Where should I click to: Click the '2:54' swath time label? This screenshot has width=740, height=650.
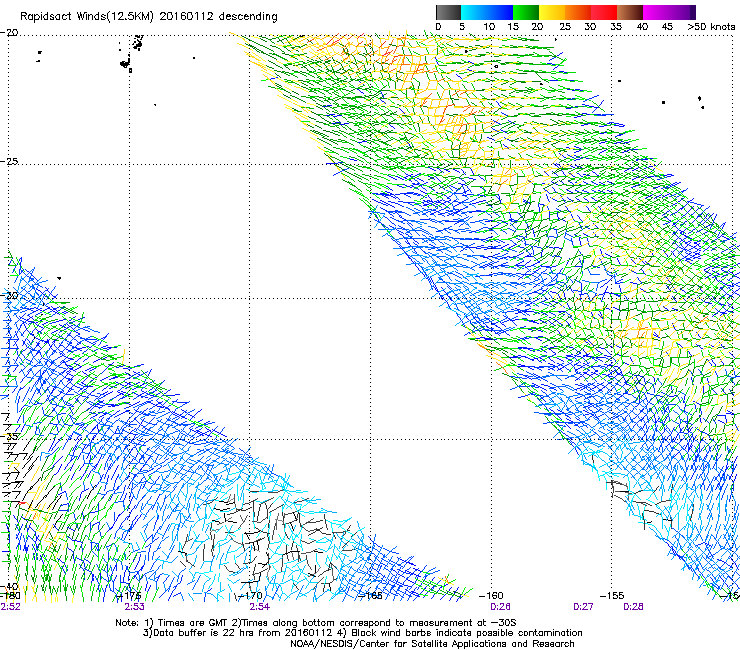tap(260, 607)
